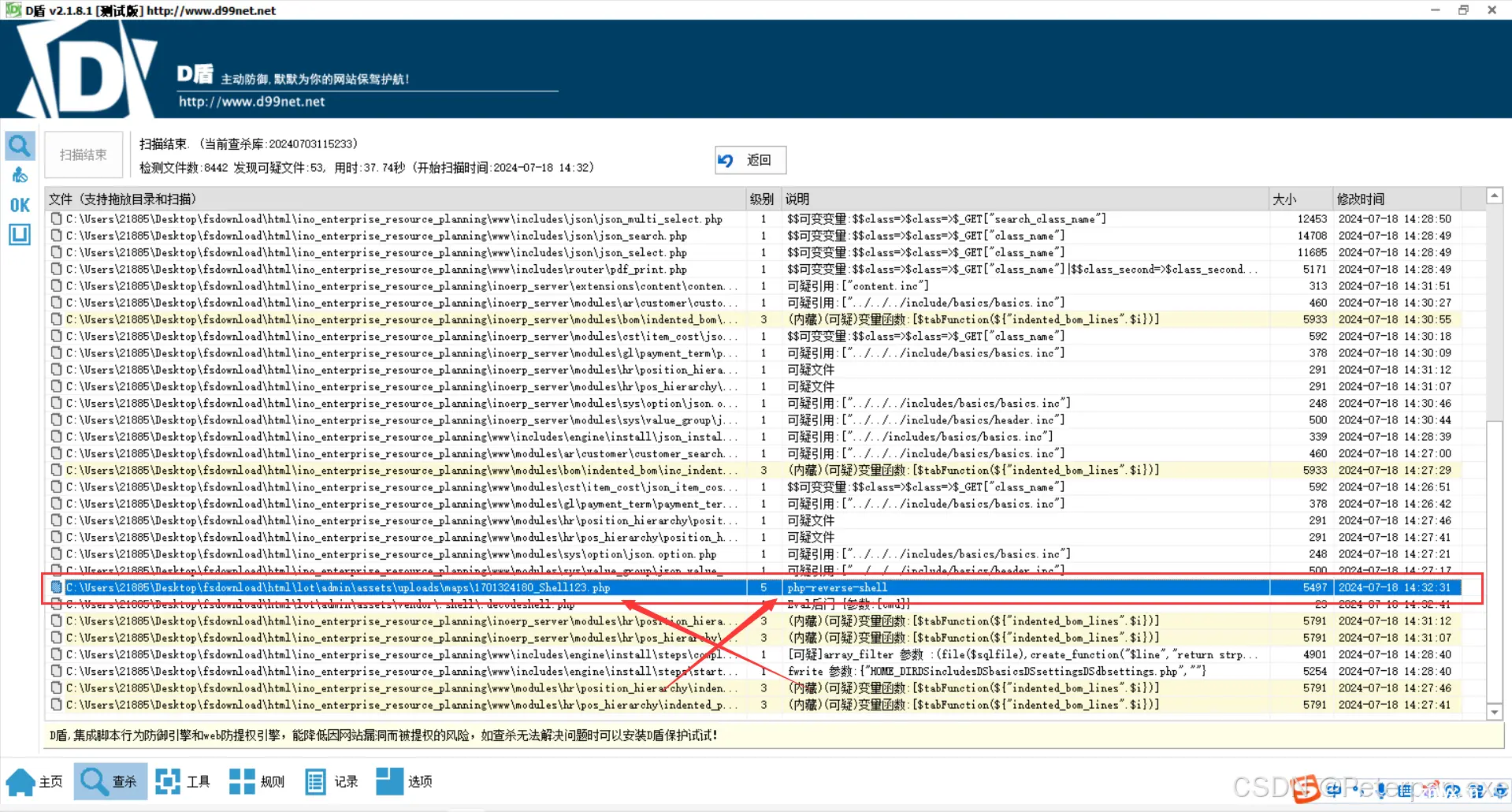Open the 记录 tab

(331, 781)
